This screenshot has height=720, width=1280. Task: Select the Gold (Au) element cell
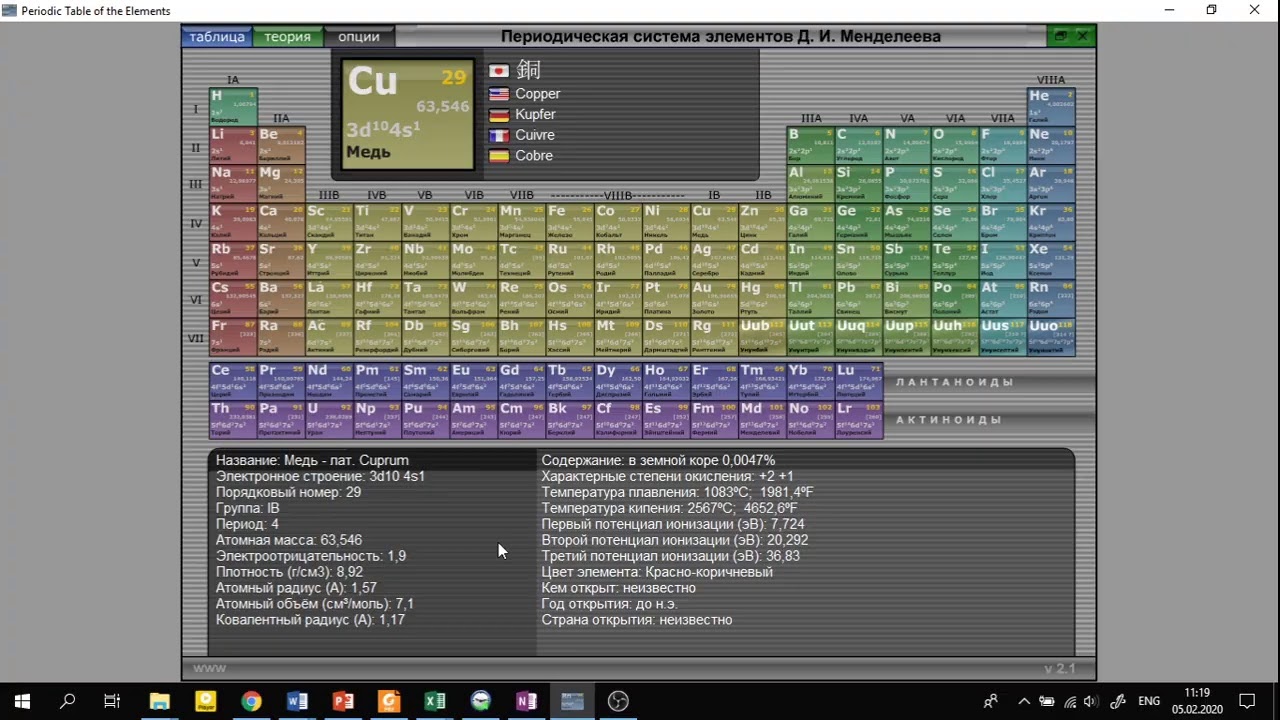coord(714,298)
